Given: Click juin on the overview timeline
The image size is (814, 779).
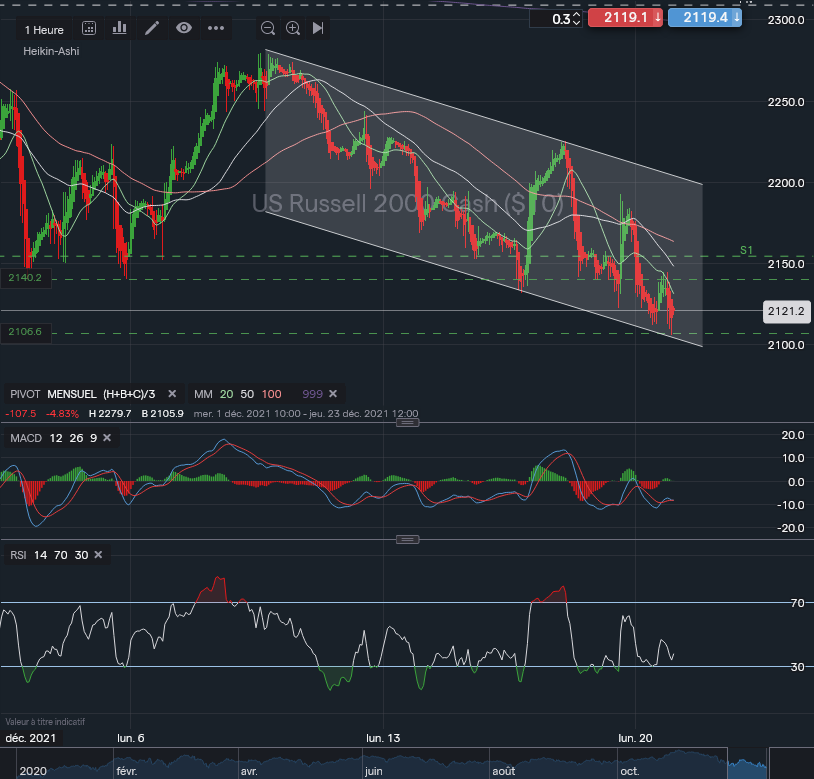Looking at the screenshot, I should pos(374,771).
